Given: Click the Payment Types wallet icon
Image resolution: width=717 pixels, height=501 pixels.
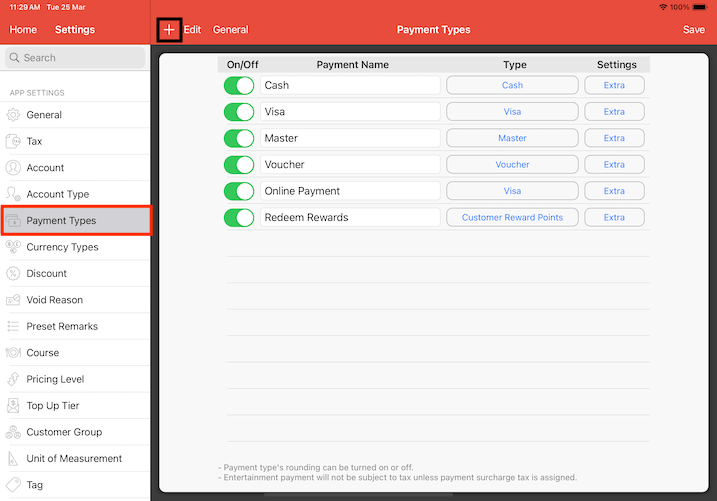Looking at the screenshot, I should (13, 221).
